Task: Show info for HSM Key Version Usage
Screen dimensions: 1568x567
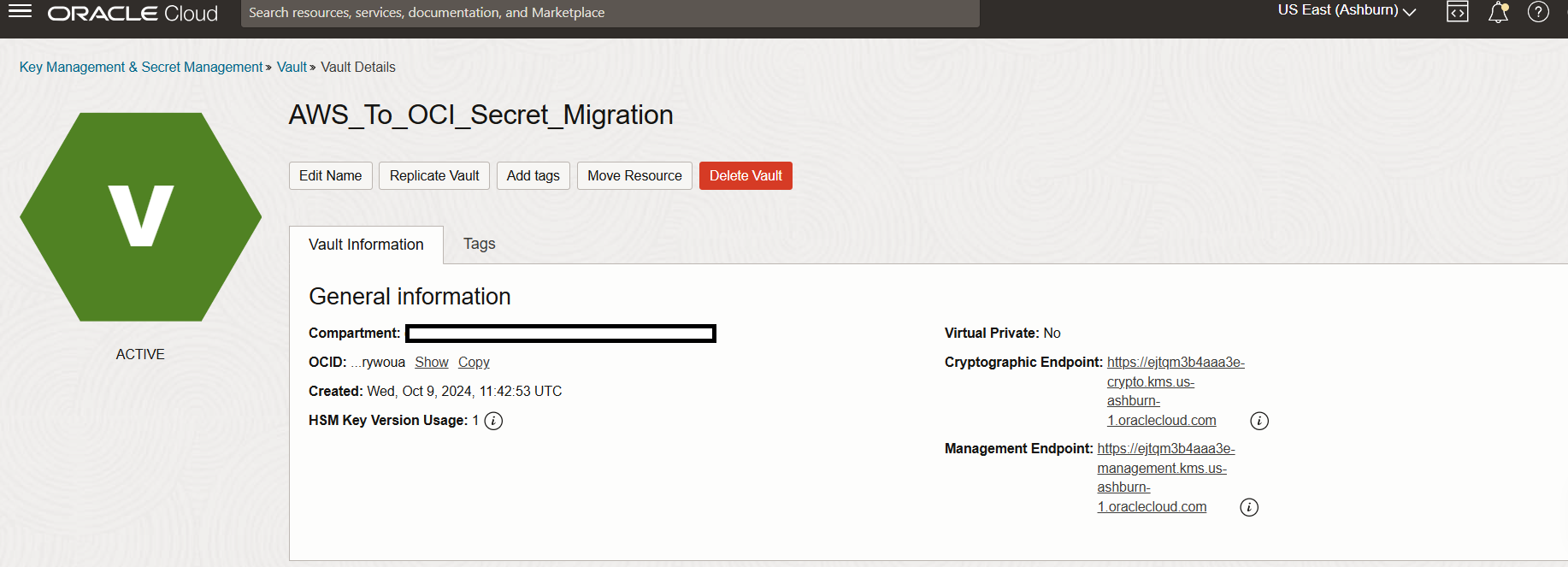Action: [x=493, y=421]
